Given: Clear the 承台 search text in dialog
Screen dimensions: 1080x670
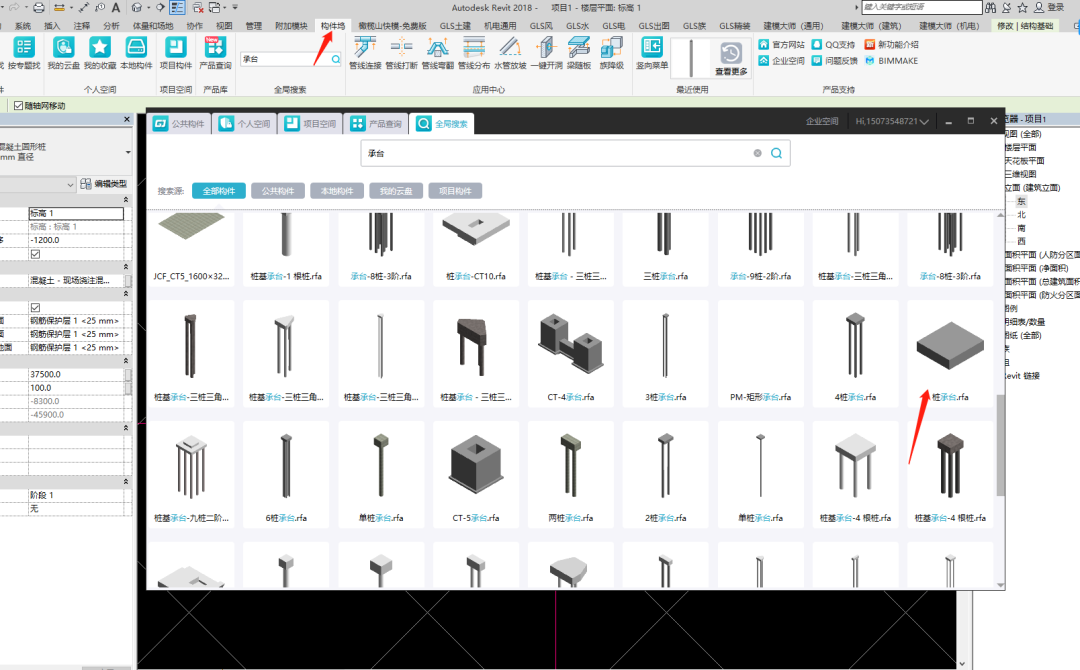Looking at the screenshot, I should tap(758, 153).
